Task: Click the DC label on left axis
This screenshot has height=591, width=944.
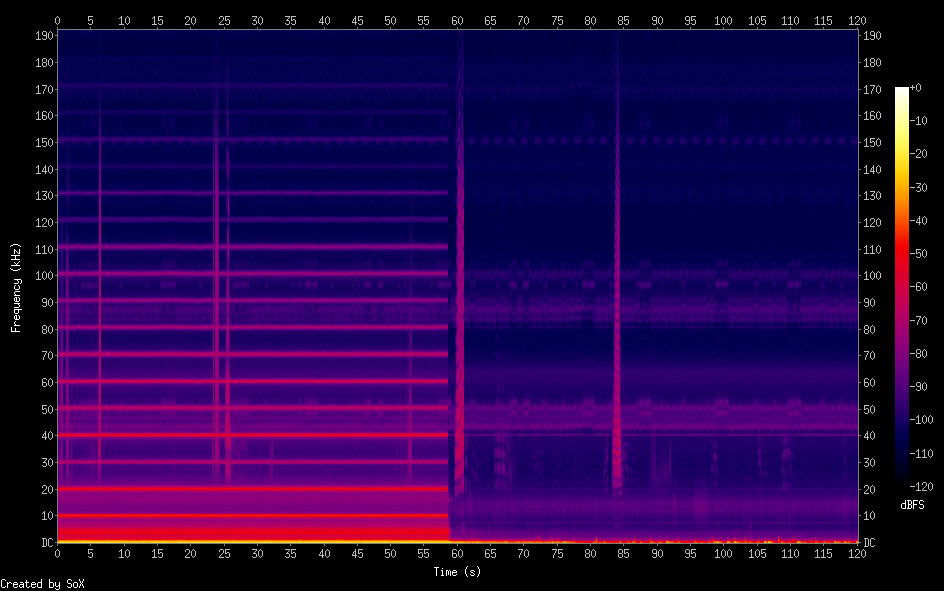Action: pyautogui.click(x=44, y=542)
